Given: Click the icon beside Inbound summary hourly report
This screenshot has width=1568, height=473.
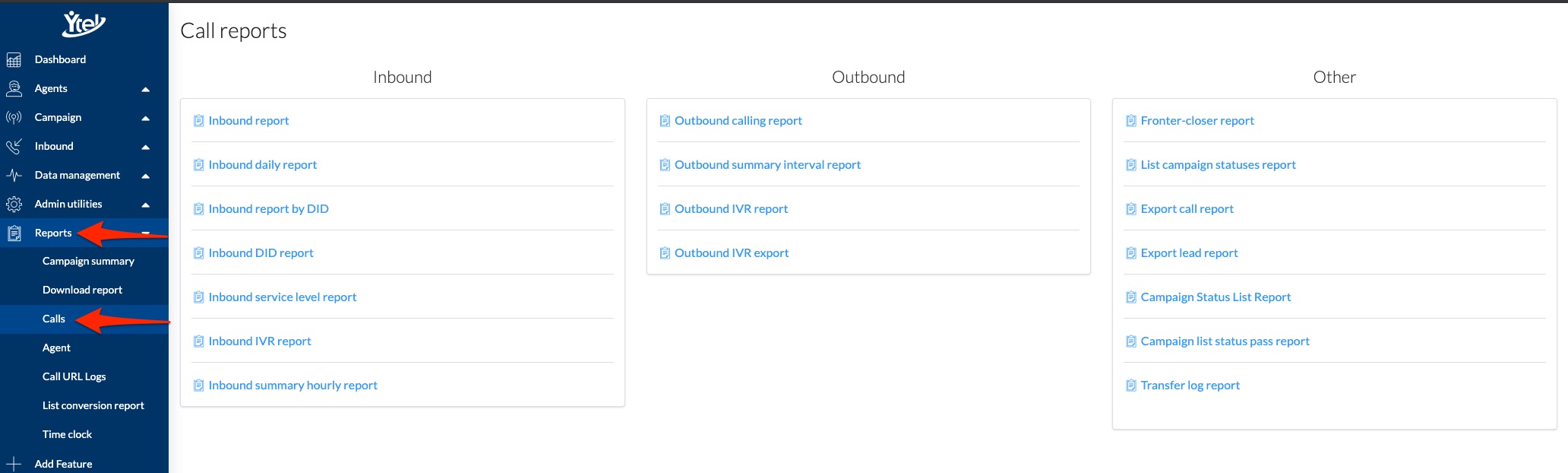Looking at the screenshot, I should click(198, 385).
